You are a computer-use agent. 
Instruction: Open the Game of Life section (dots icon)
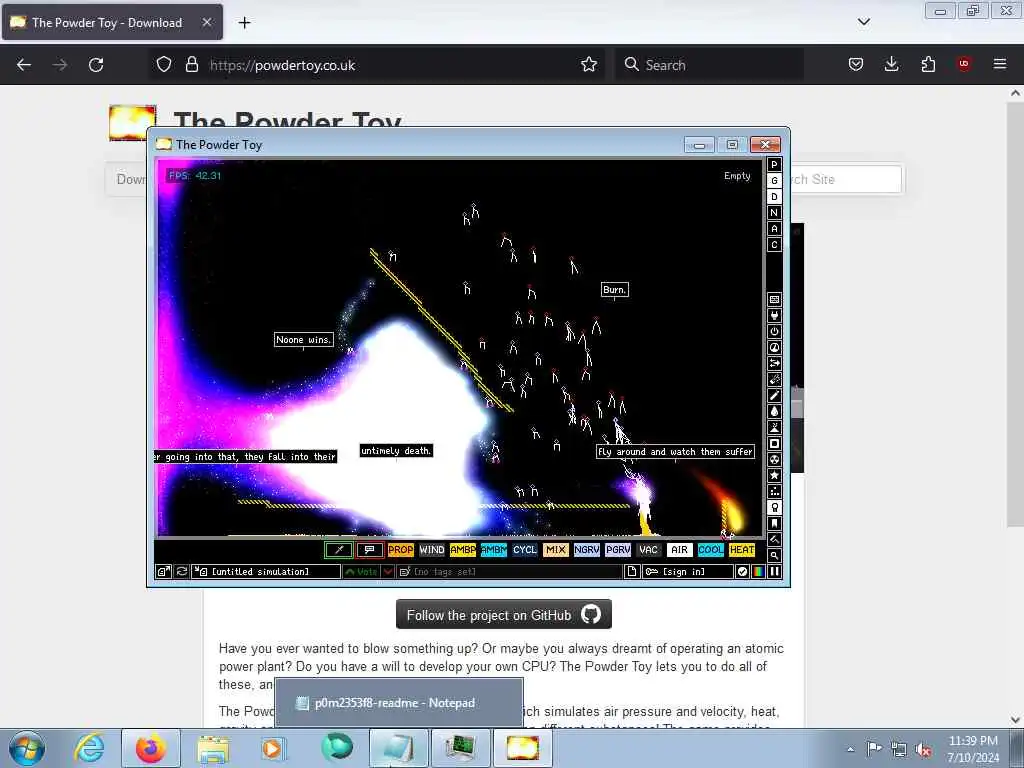pyautogui.click(x=774, y=492)
